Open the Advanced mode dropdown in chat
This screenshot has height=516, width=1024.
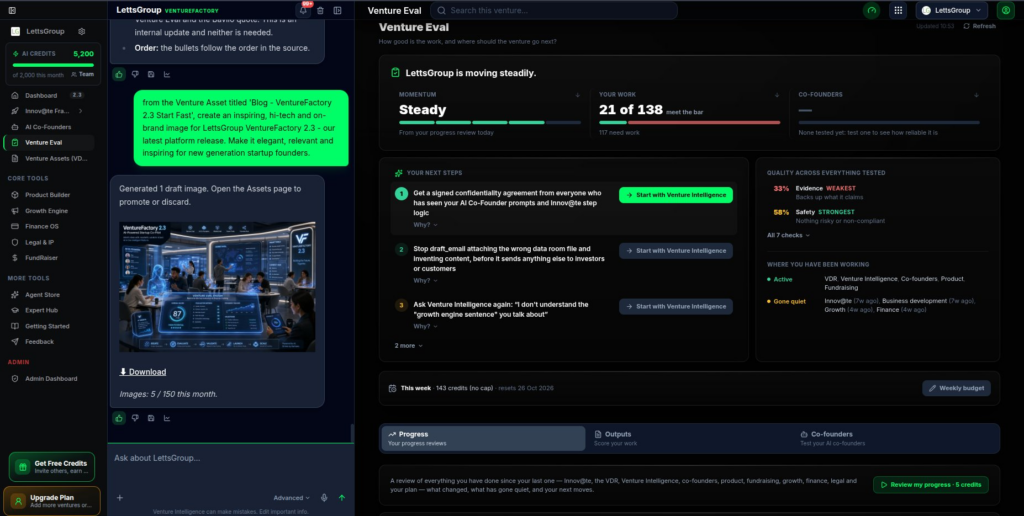click(x=291, y=498)
